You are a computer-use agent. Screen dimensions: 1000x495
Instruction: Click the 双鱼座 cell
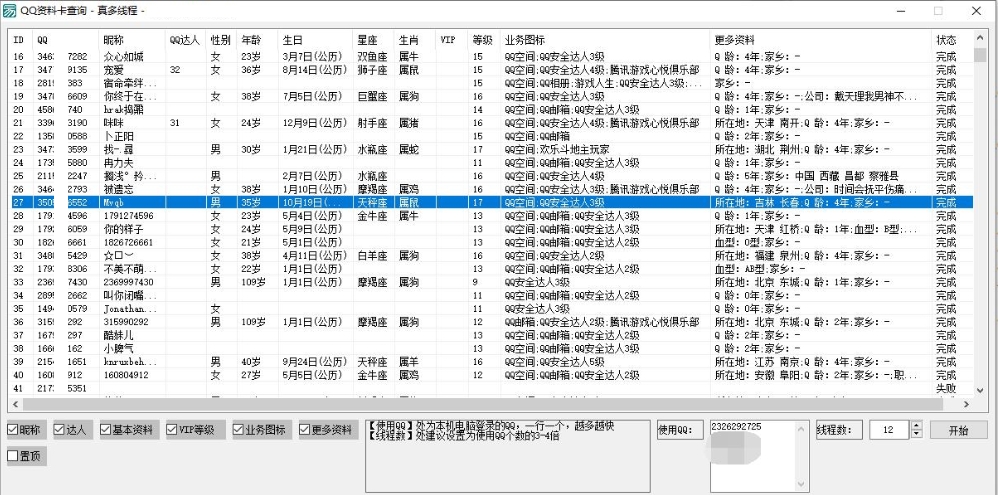point(372,56)
